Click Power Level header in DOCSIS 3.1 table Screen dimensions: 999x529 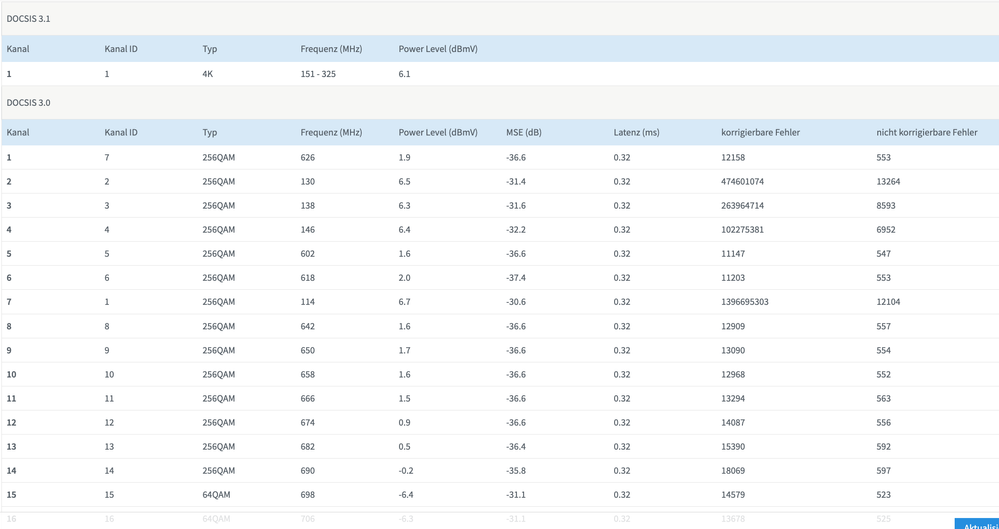(x=438, y=48)
